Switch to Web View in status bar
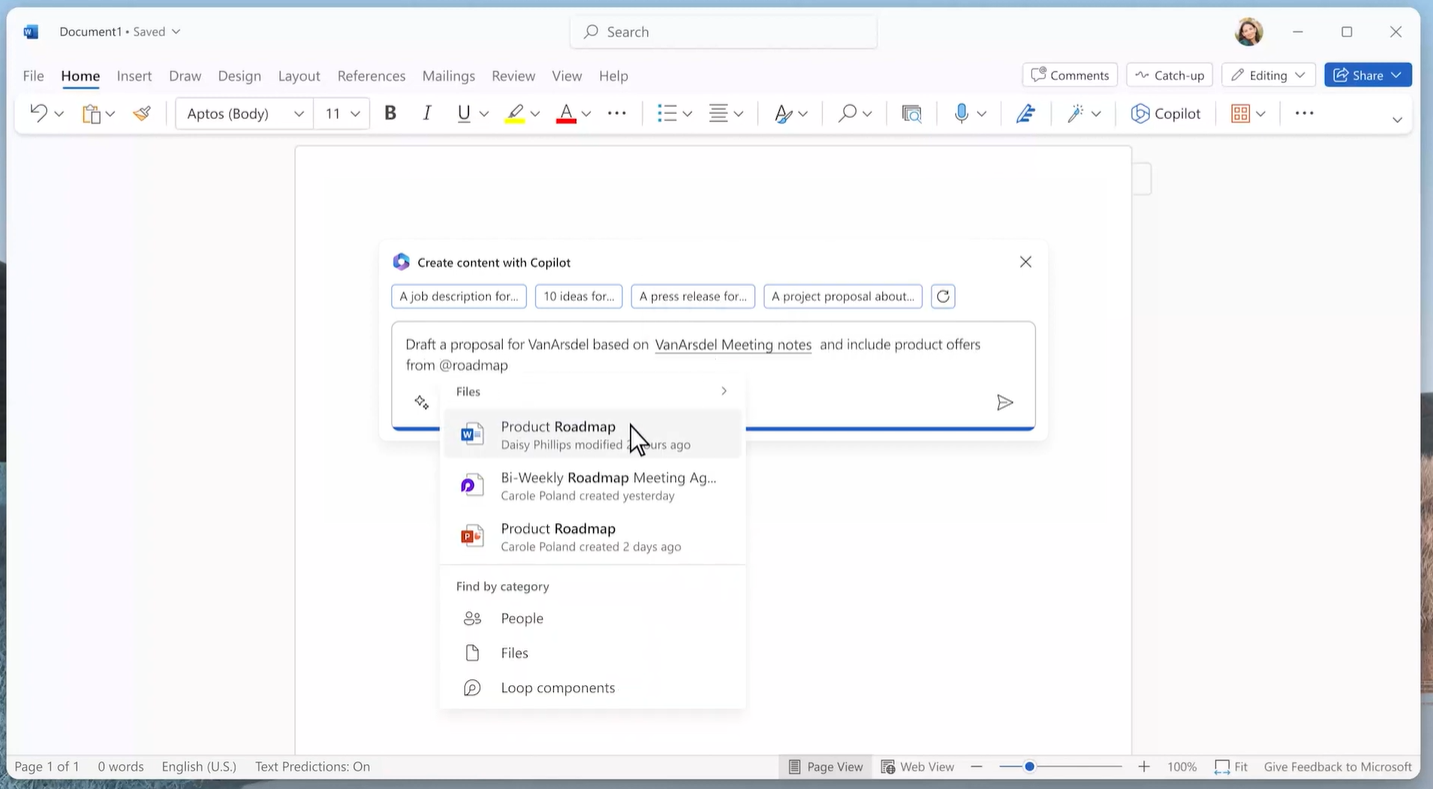The image size is (1433, 789). coord(917,767)
